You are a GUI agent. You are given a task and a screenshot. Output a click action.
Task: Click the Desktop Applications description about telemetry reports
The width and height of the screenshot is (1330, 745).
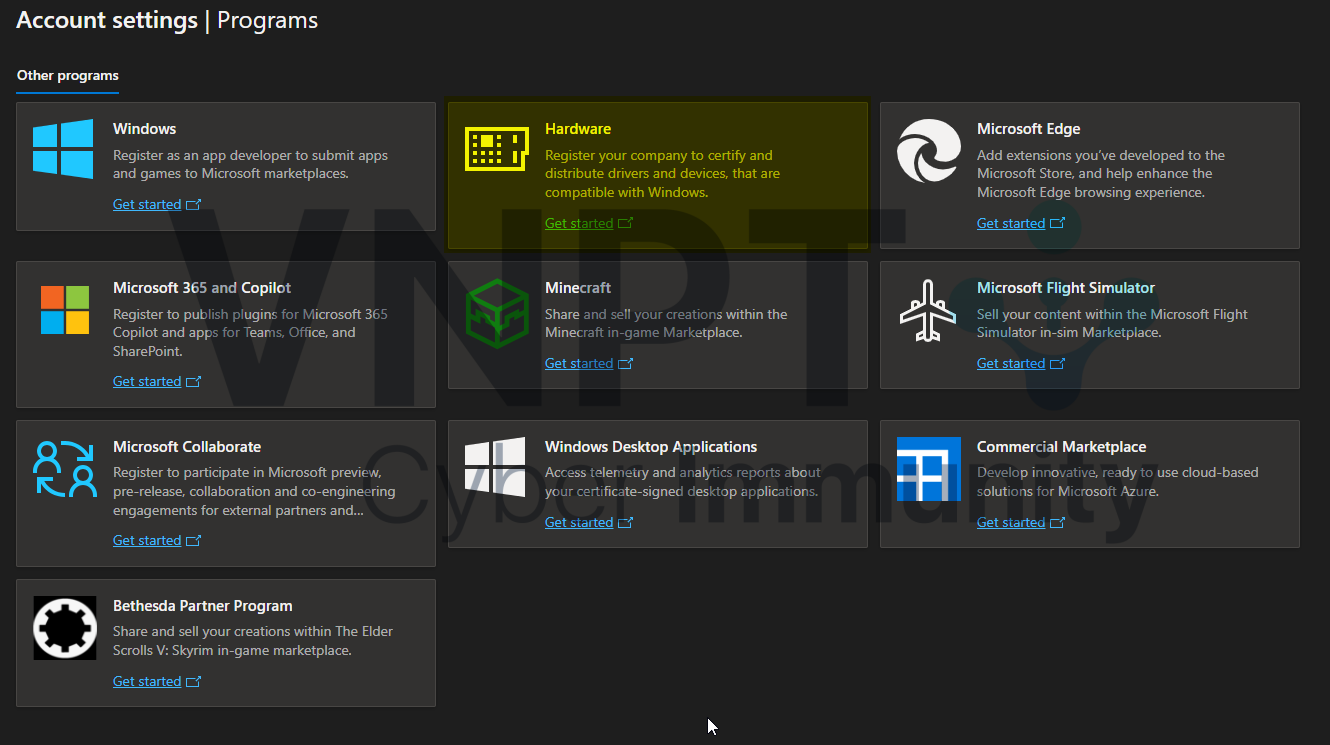click(683, 482)
